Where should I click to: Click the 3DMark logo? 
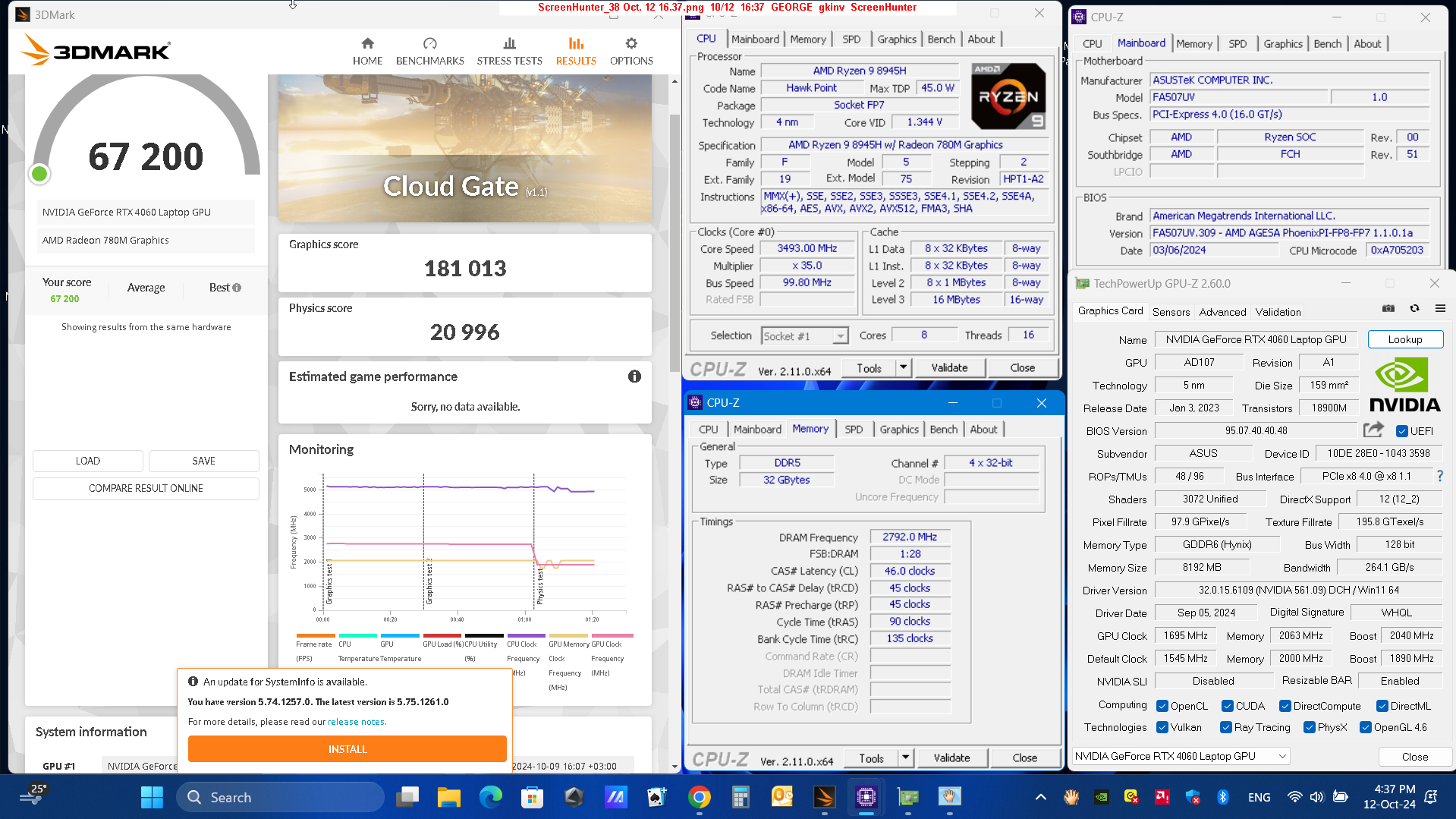click(96, 50)
